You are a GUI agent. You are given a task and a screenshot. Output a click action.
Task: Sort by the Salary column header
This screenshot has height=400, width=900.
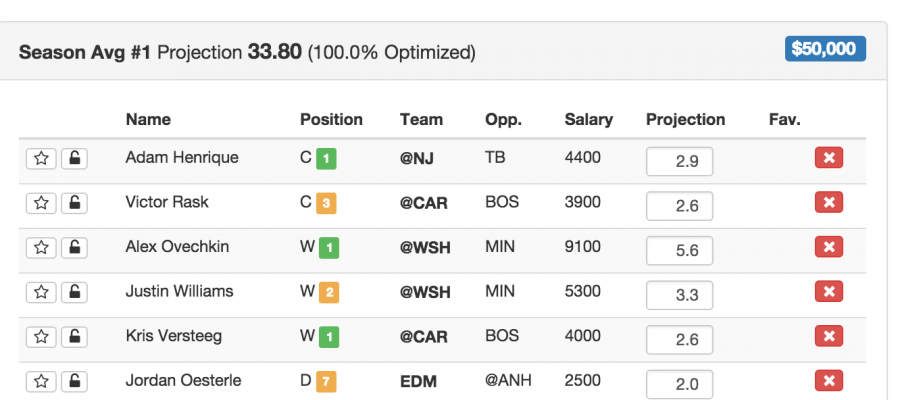(x=588, y=119)
